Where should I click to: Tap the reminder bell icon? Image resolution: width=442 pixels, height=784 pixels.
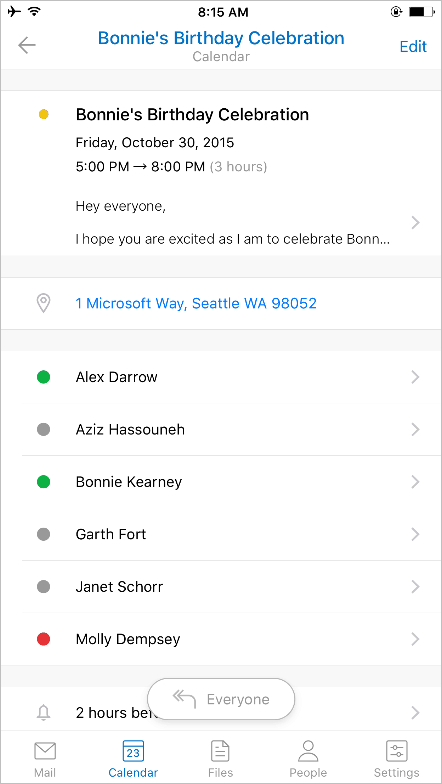pos(44,712)
